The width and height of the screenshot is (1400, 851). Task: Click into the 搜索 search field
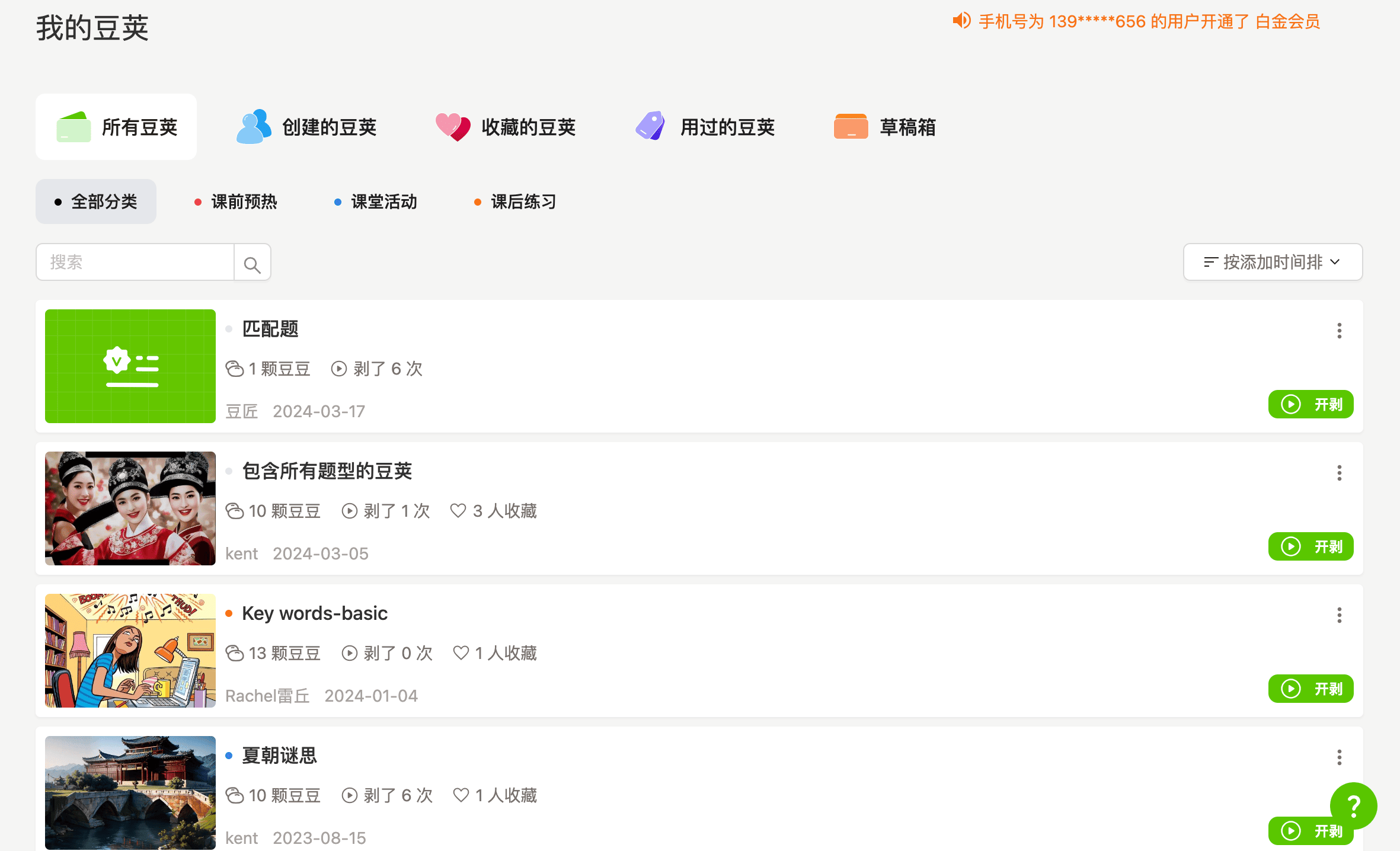pos(135,262)
